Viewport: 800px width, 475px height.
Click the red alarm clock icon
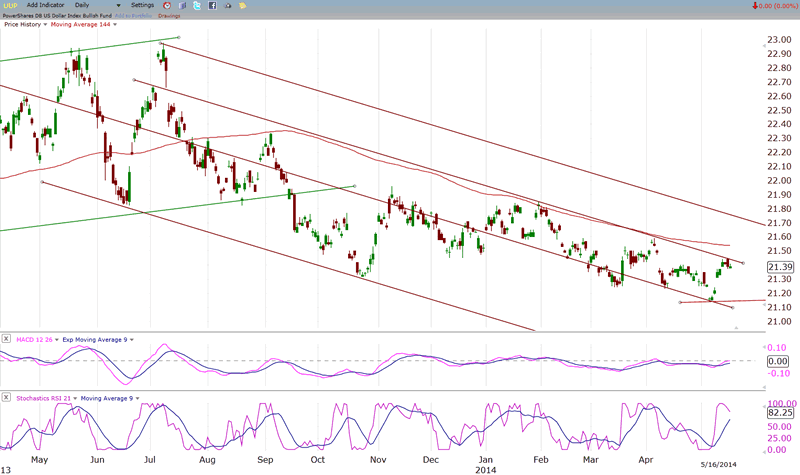click(x=166, y=6)
